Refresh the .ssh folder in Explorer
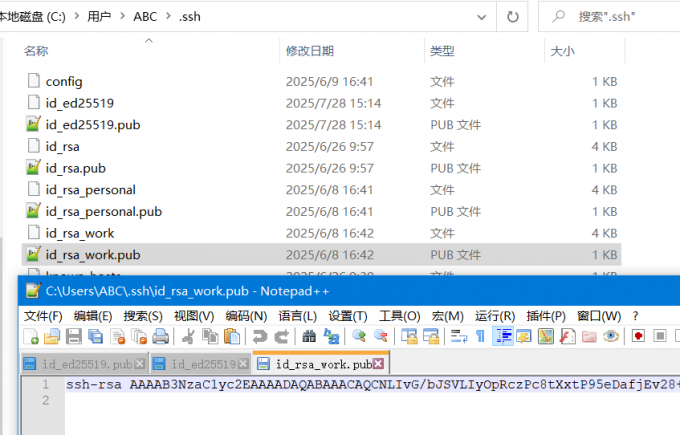The height and width of the screenshot is (435, 680). point(513,17)
